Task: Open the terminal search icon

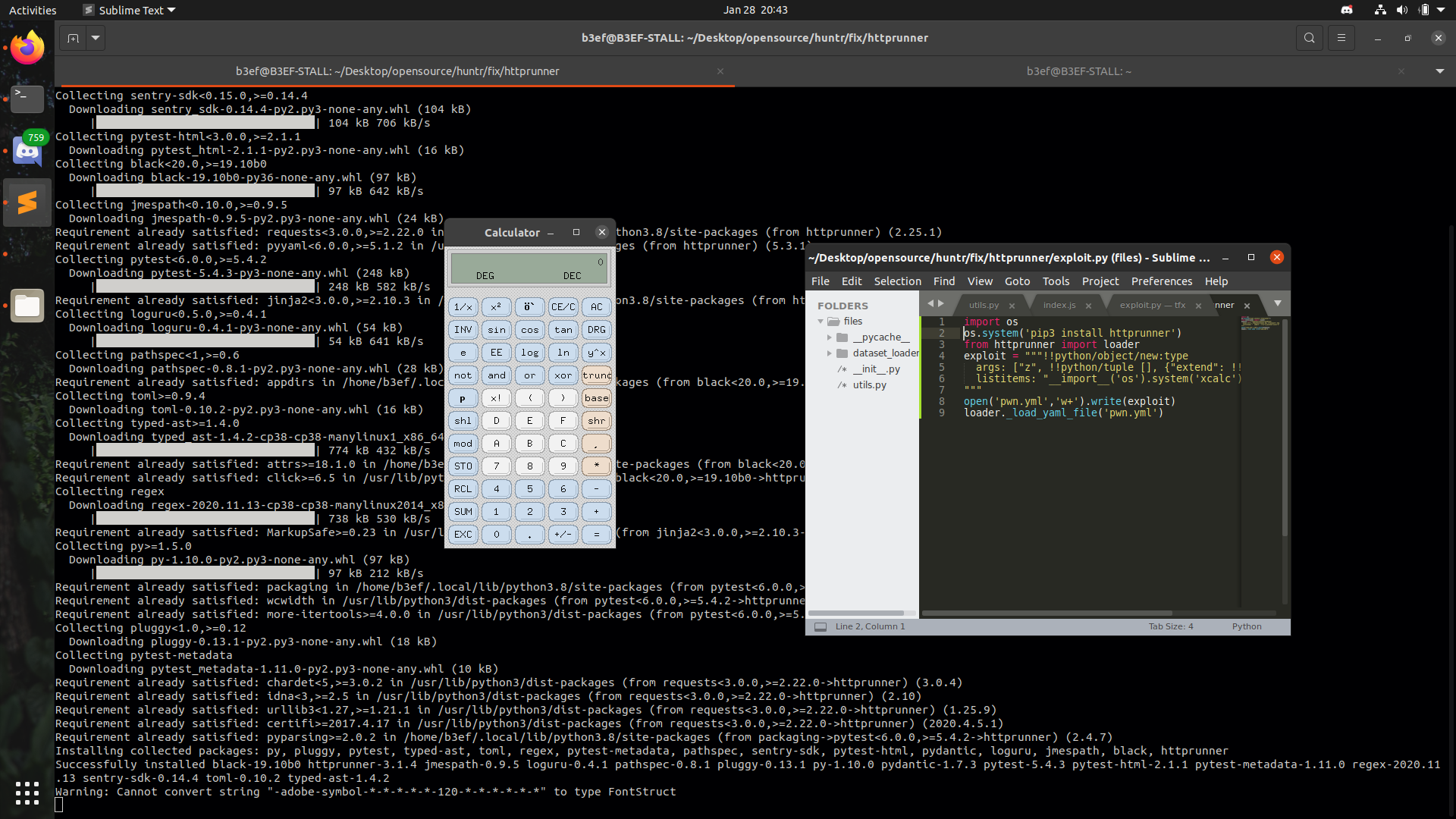Action: [x=1309, y=38]
